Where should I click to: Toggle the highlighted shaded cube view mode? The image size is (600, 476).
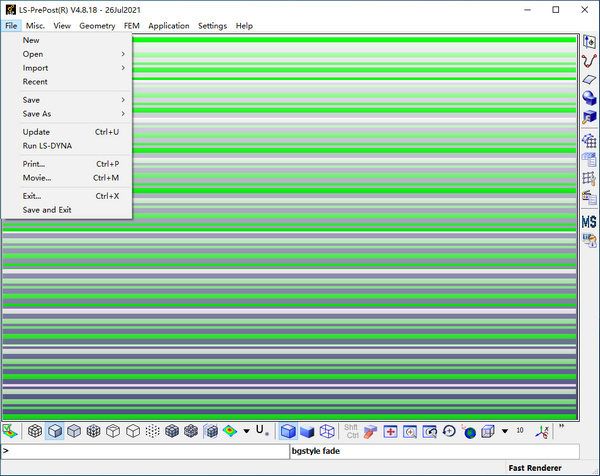pos(55,431)
